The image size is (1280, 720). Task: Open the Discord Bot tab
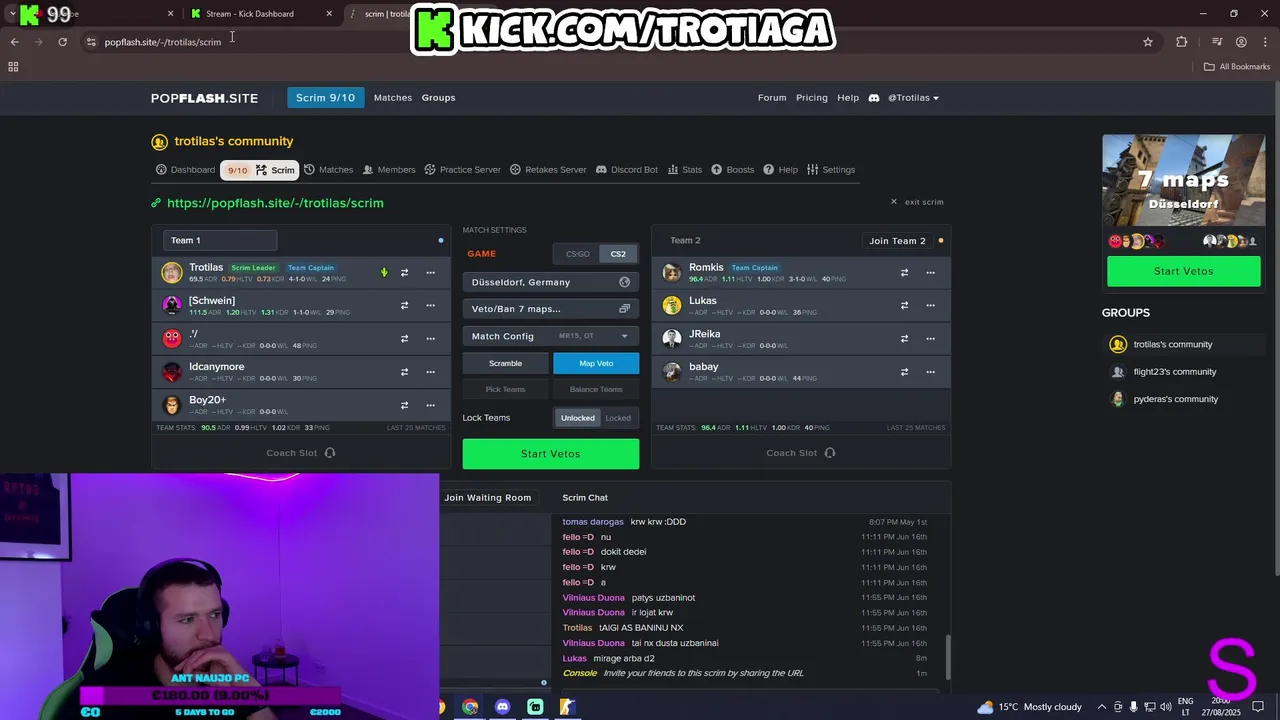(x=626, y=170)
